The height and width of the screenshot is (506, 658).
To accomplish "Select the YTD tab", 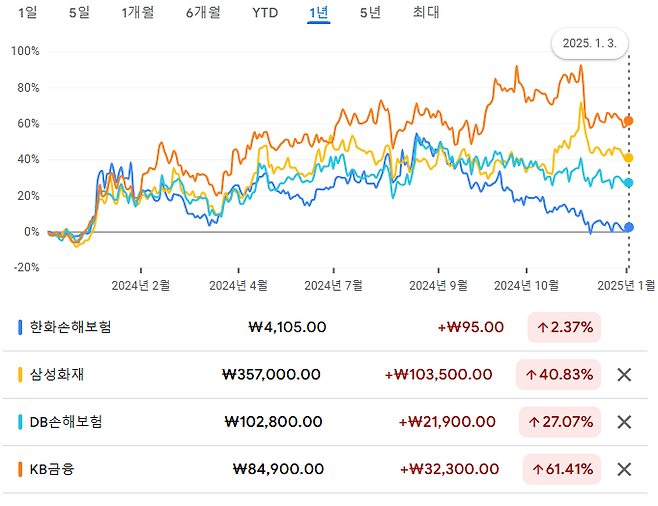I will (265, 13).
